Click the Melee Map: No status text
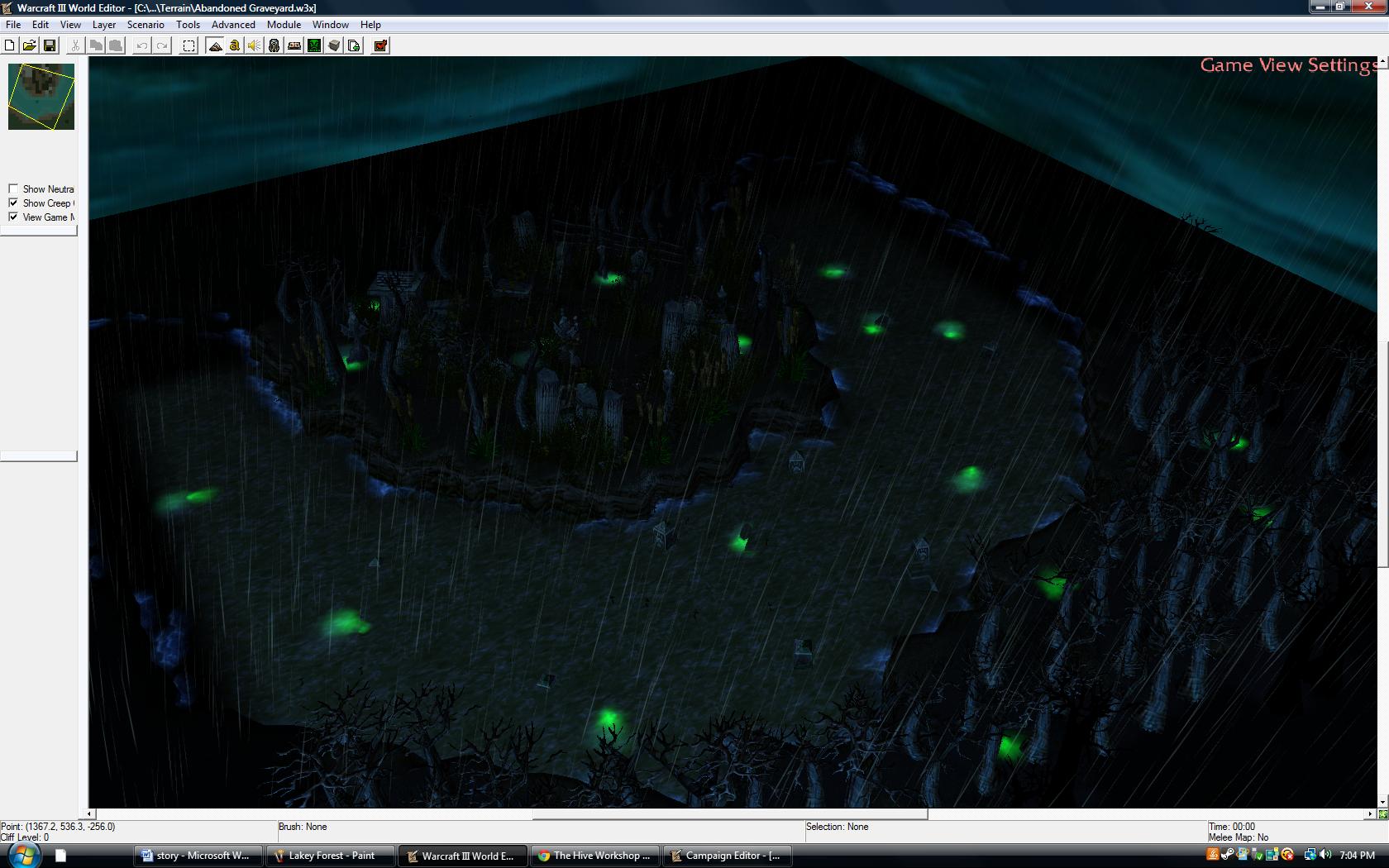The image size is (1389, 868). point(1239,837)
